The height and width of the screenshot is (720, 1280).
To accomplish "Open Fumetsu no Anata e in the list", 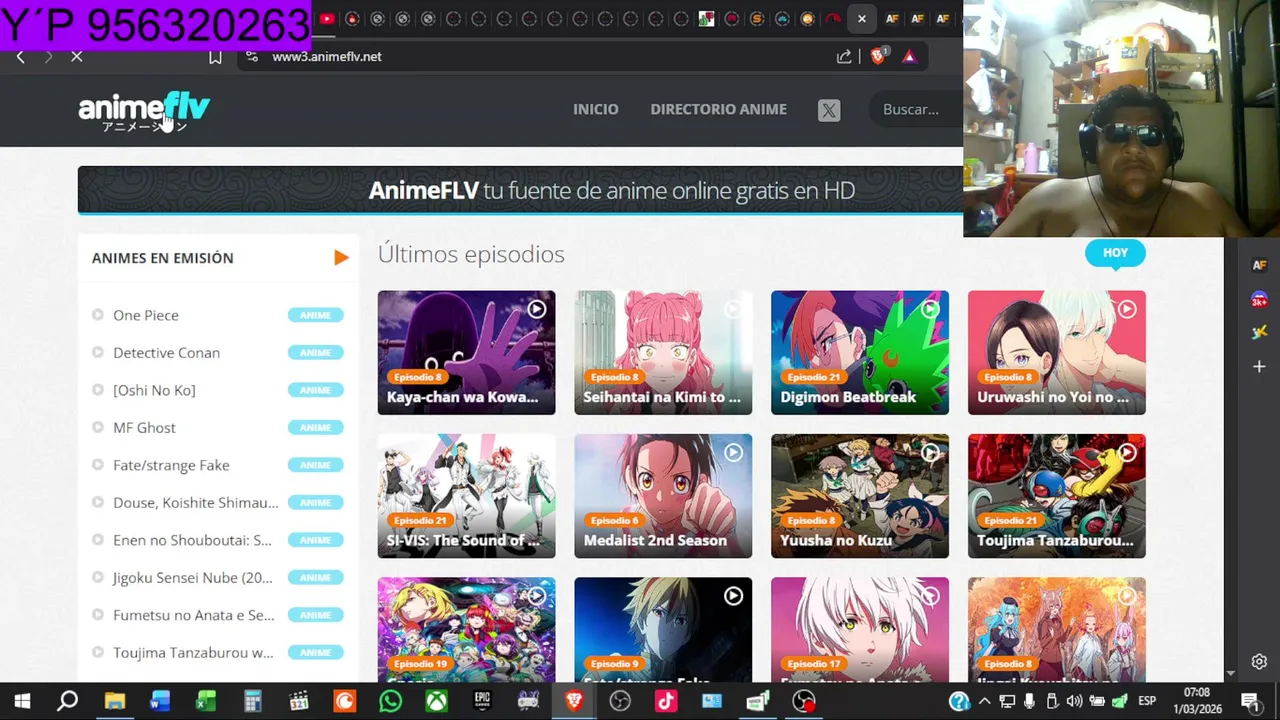I will (194, 615).
